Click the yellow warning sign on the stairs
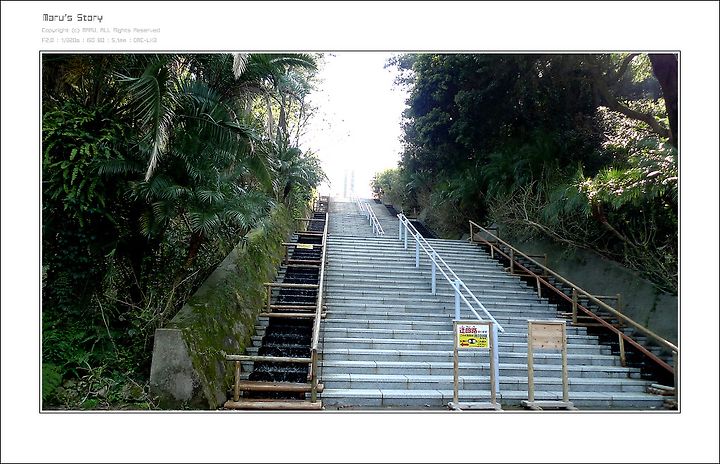Image resolution: width=720 pixels, height=464 pixels. tap(473, 336)
